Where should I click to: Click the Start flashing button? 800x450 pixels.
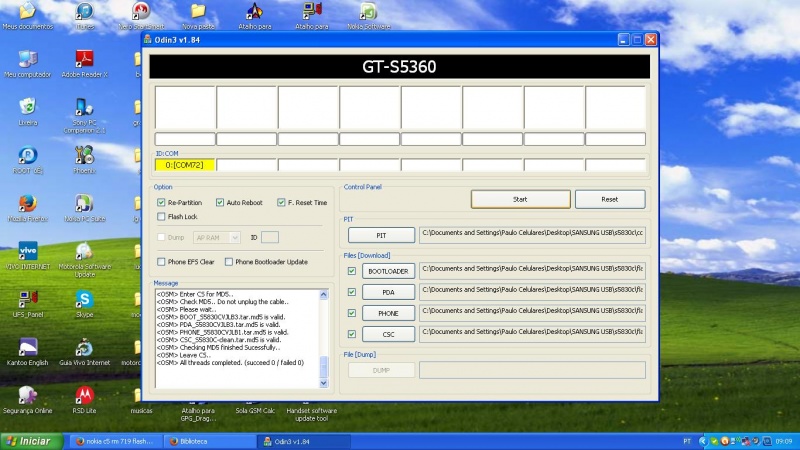[520, 199]
